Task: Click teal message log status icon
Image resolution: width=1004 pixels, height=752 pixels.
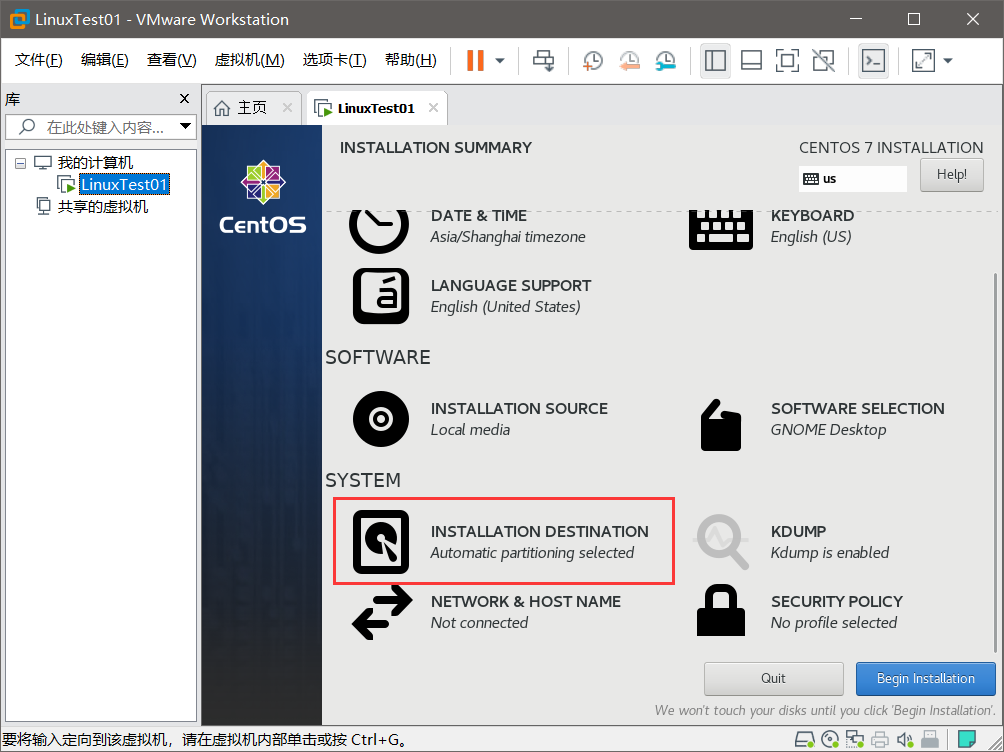Action: [x=967, y=740]
